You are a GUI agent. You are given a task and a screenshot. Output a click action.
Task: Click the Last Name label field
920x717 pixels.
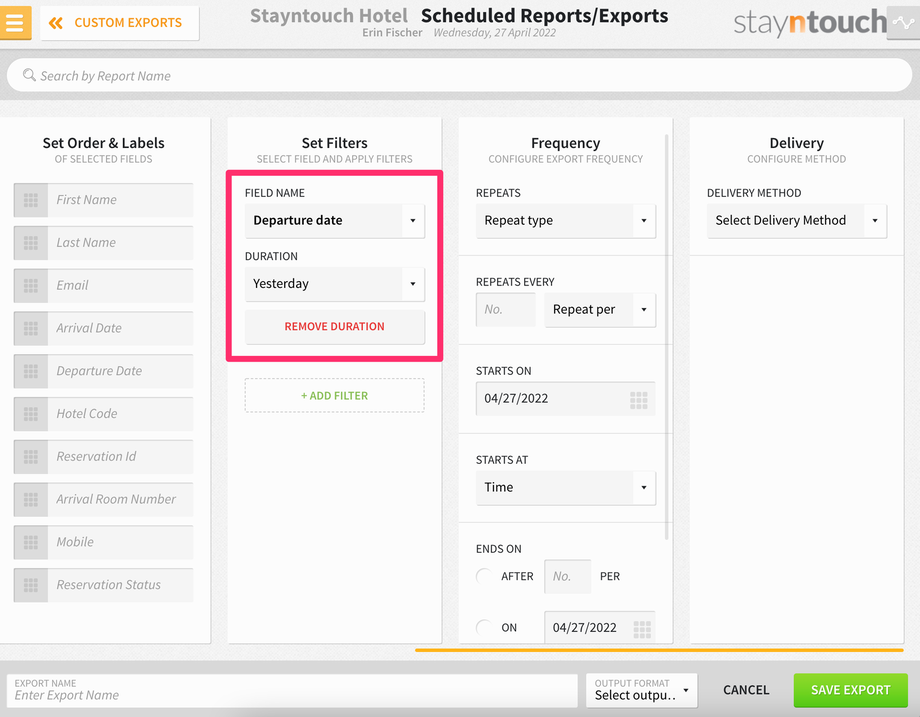(120, 243)
